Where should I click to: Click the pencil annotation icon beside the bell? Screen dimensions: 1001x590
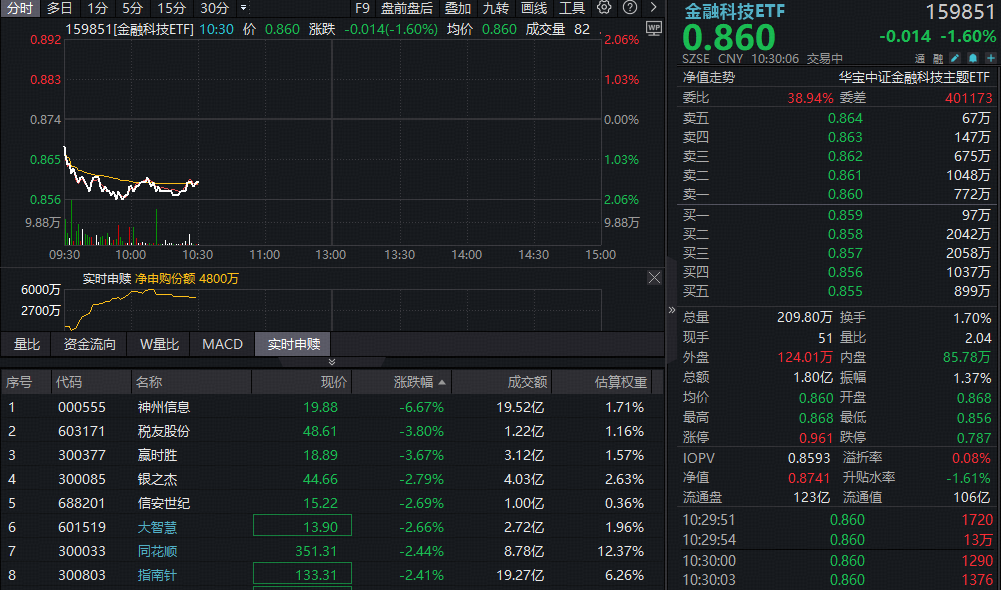[954, 58]
